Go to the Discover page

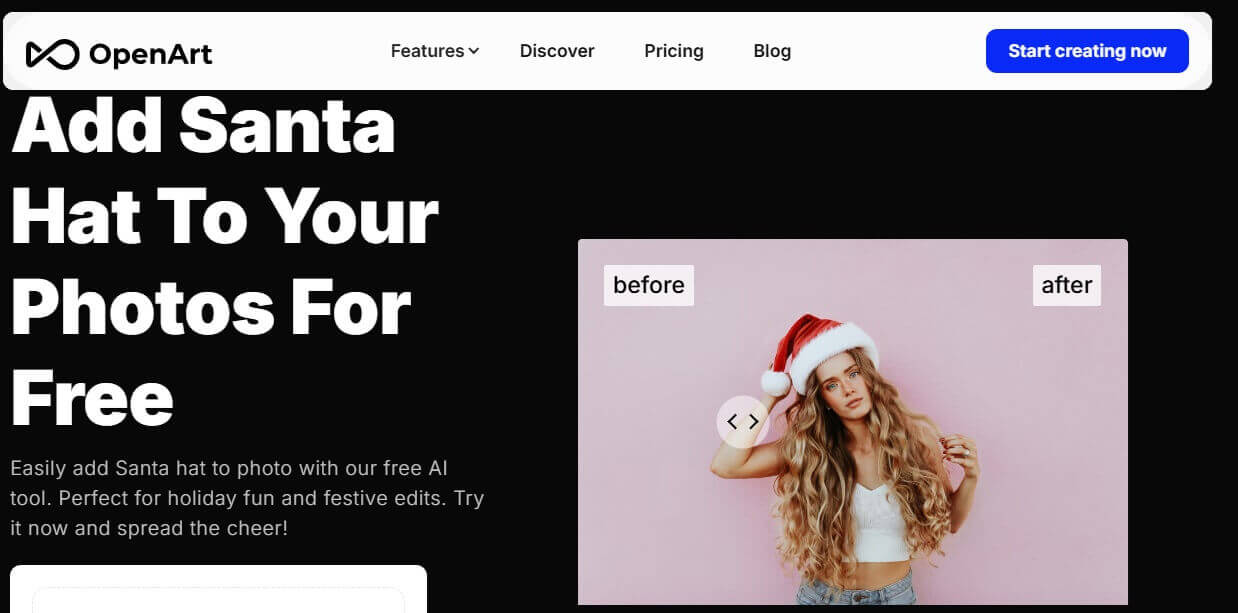click(x=557, y=51)
